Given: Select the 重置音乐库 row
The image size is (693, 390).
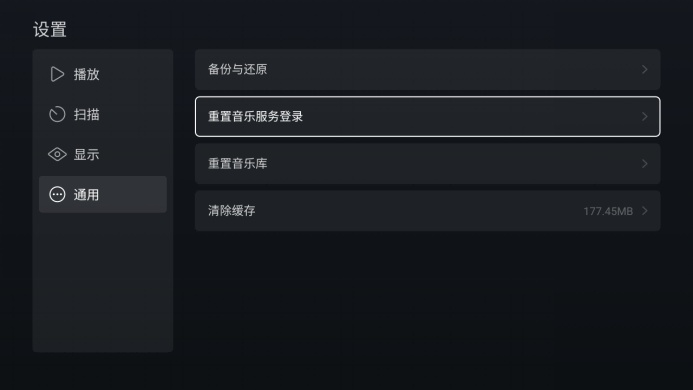Looking at the screenshot, I should pos(427,164).
